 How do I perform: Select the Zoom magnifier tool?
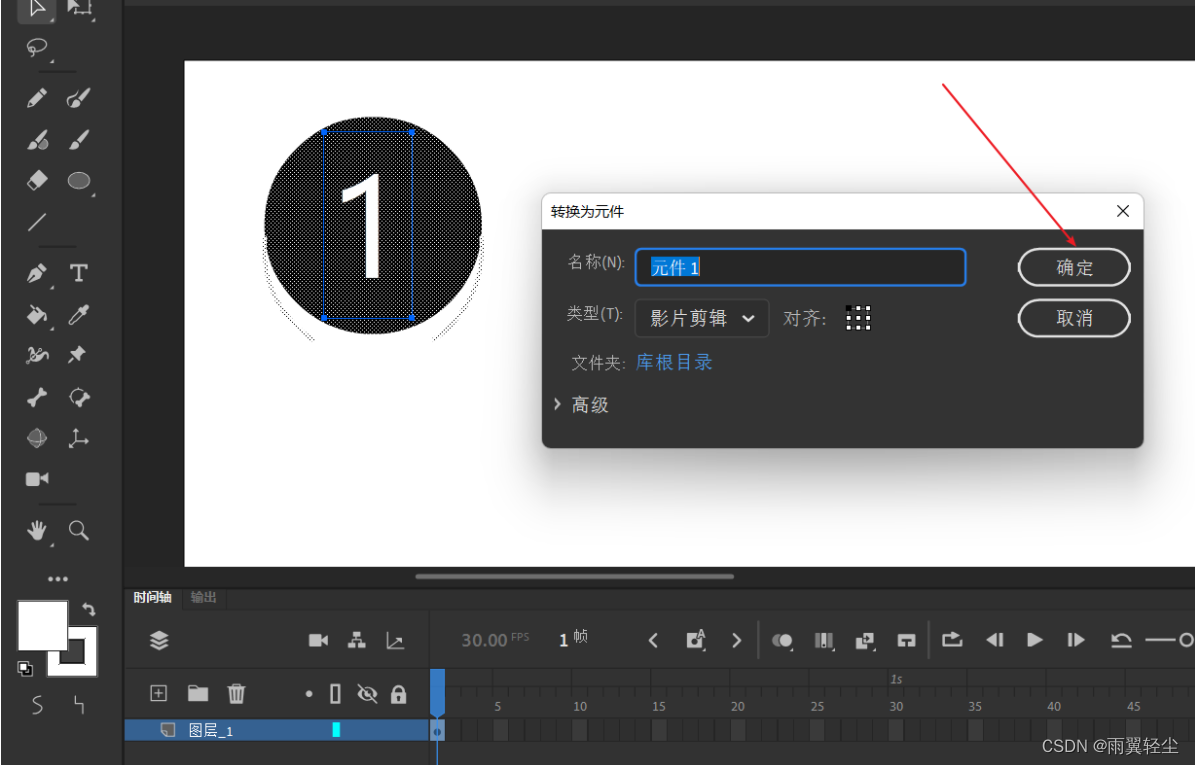pyautogui.click(x=78, y=530)
